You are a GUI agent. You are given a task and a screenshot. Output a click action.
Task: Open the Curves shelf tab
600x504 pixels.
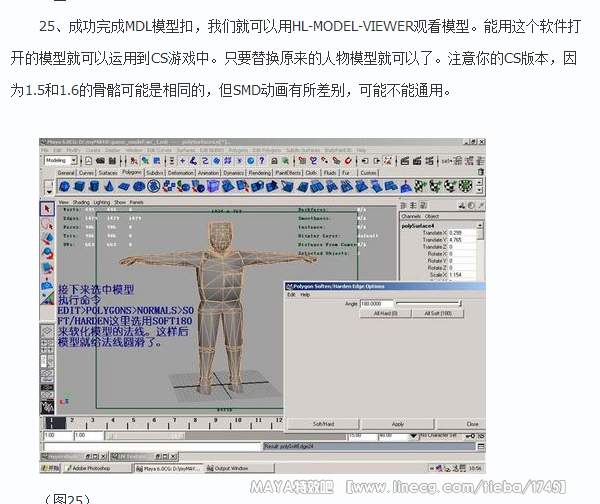click(x=86, y=173)
